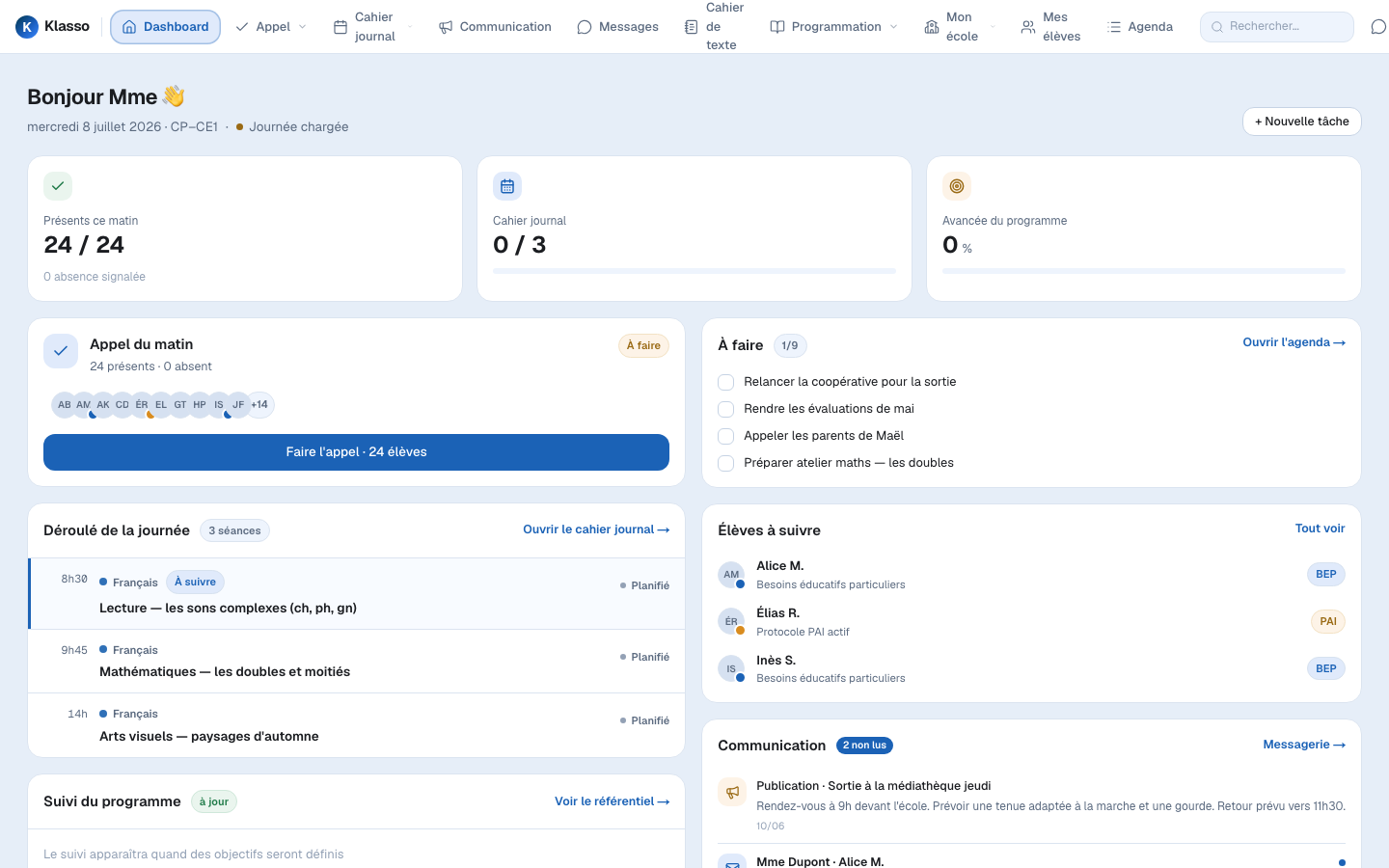Follow the "Ouvrir le cahier journal" link
This screenshot has height=868, width=1389.
[x=596, y=529]
